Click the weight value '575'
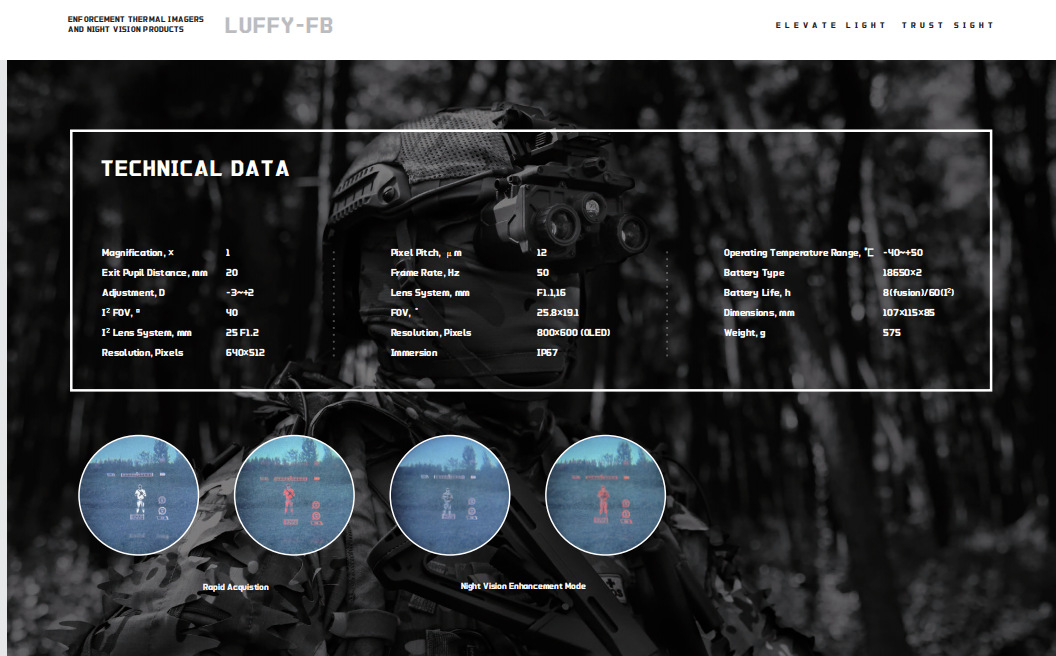 point(892,333)
